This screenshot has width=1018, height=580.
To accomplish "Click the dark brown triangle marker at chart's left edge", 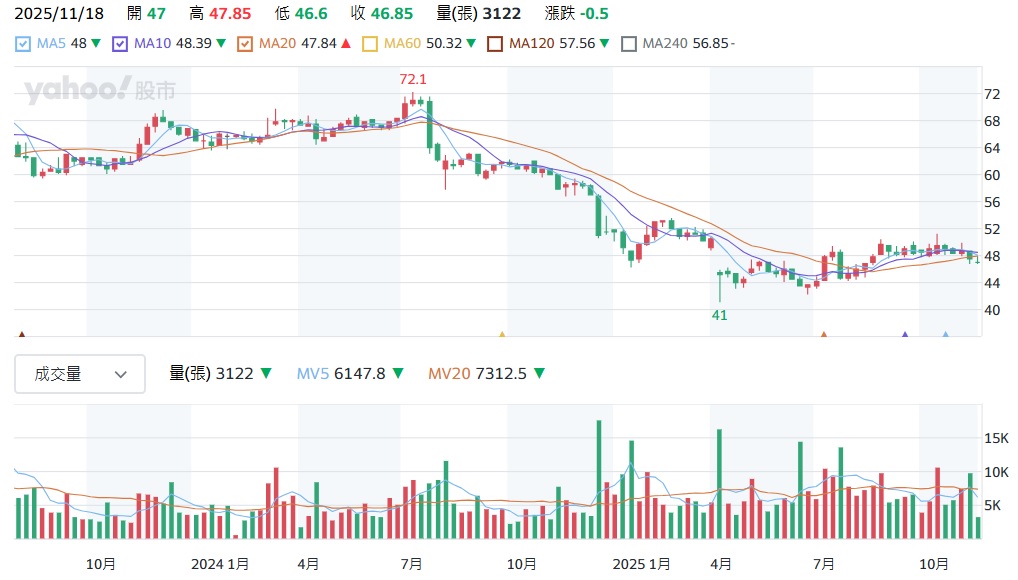I will point(21,335).
